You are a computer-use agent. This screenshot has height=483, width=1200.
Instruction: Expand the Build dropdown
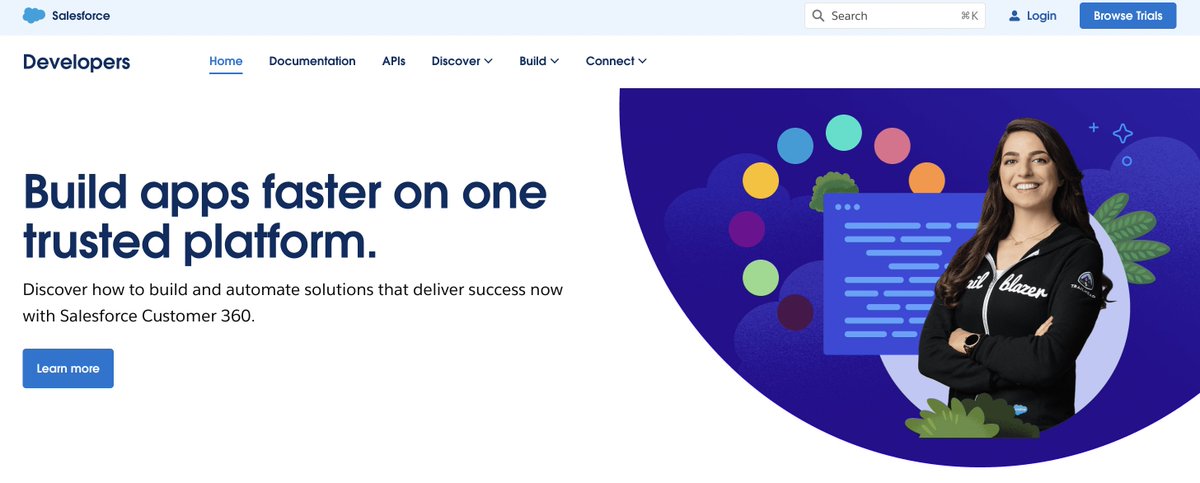tap(539, 61)
